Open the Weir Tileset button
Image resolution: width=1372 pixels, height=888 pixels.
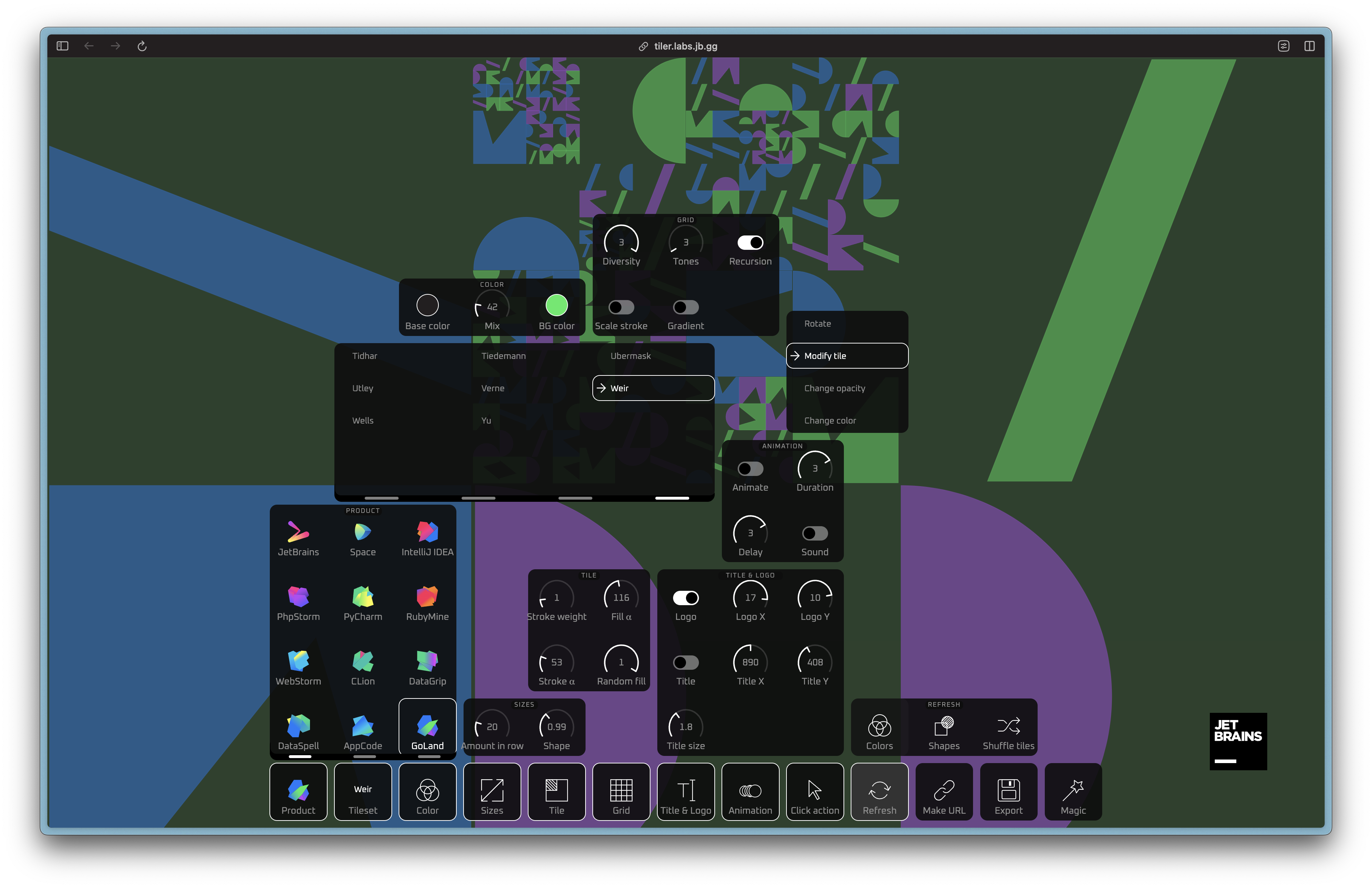coord(362,792)
